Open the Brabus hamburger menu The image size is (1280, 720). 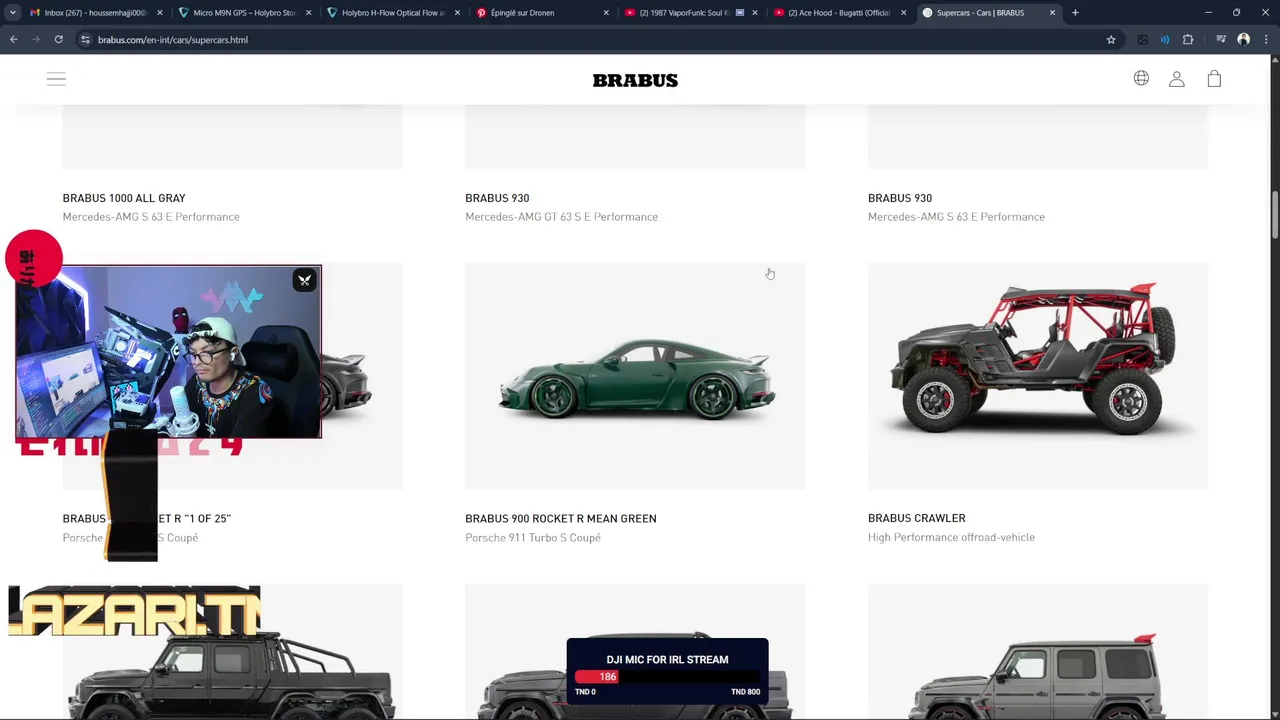pos(56,79)
